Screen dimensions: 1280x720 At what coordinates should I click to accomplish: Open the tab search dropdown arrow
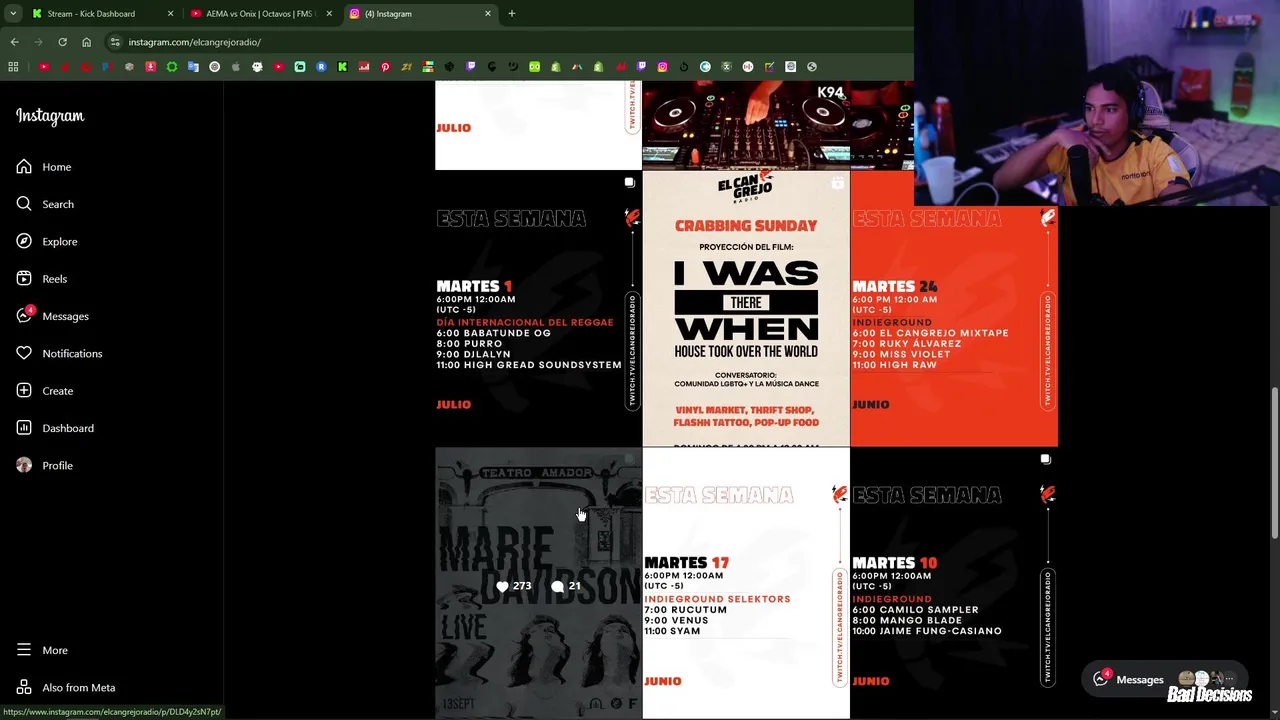click(12, 14)
